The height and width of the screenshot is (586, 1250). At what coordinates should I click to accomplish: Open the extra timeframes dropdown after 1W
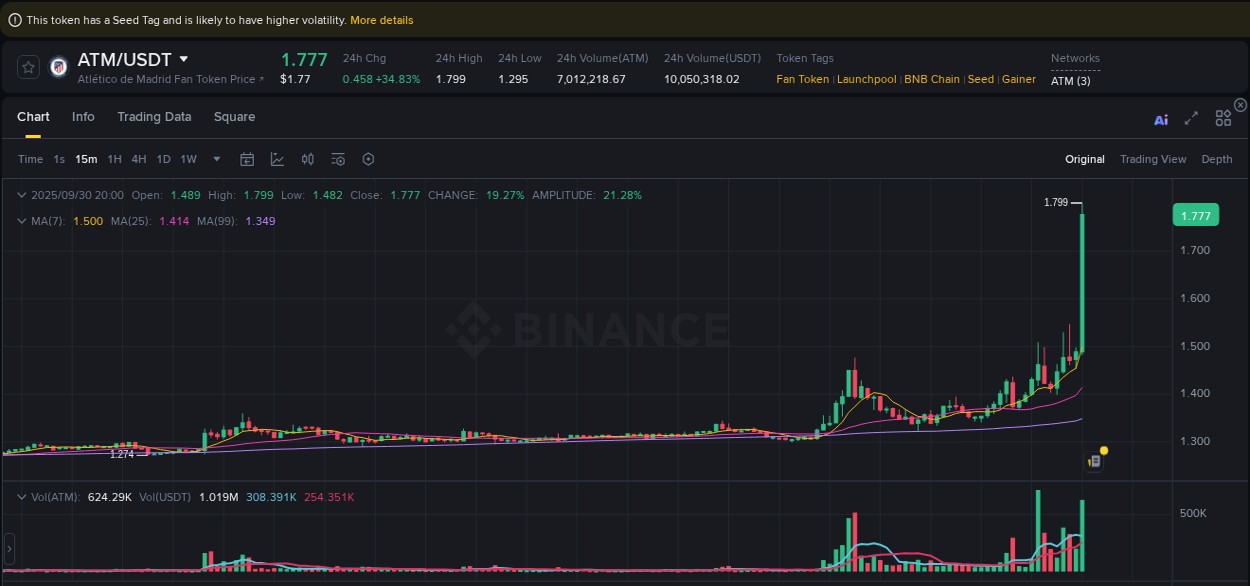[x=216, y=159]
